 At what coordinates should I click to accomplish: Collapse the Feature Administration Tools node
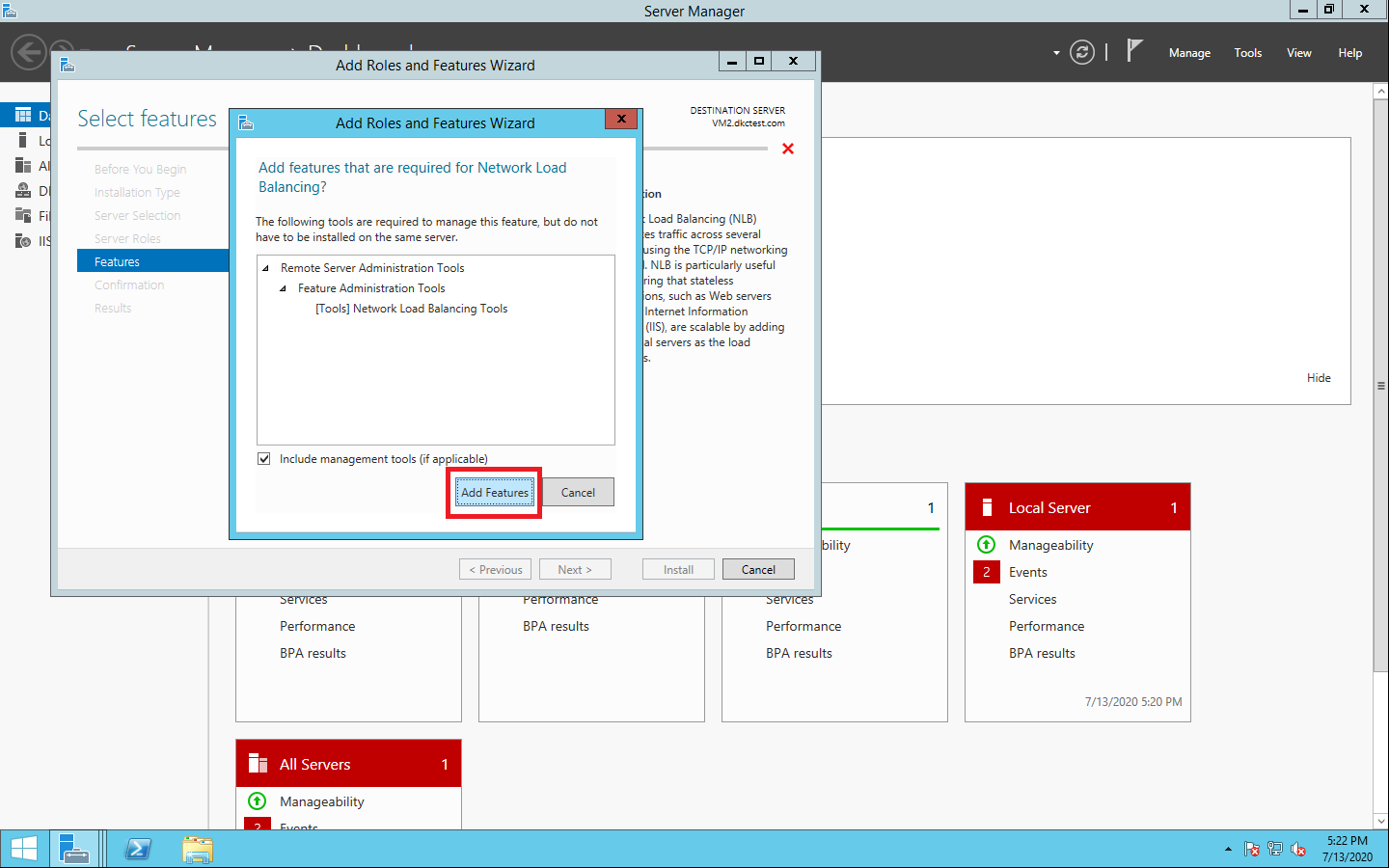coord(284,288)
